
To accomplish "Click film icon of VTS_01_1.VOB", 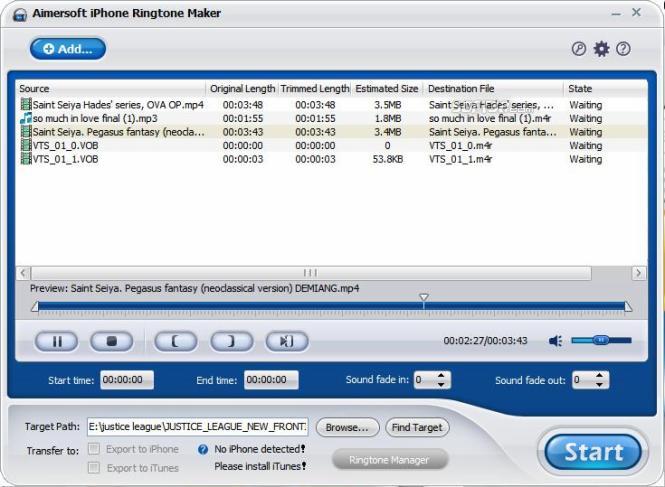I will (26, 159).
